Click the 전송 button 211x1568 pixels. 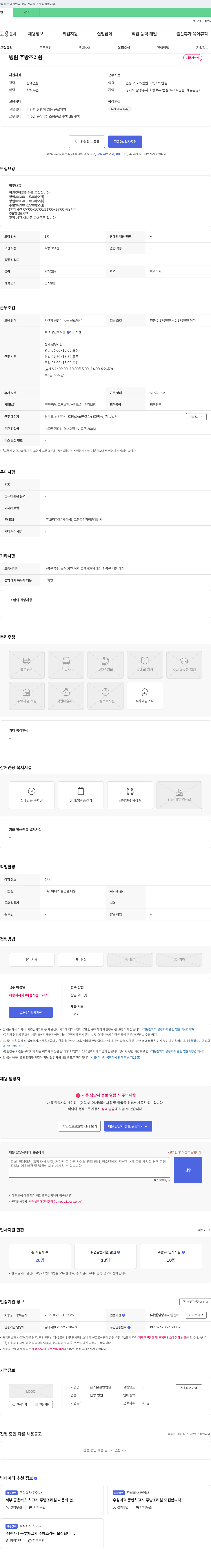click(x=188, y=1170)
